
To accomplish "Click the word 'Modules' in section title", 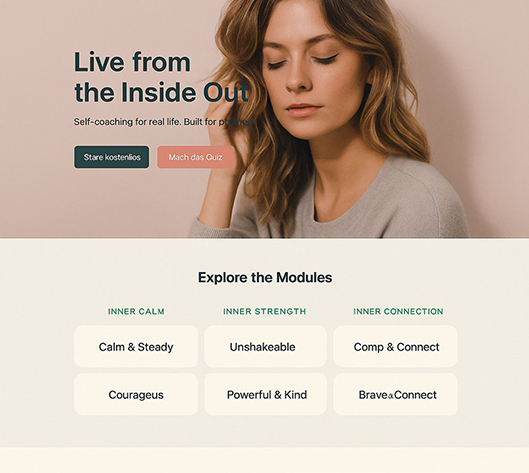I will tap(304, 278).
